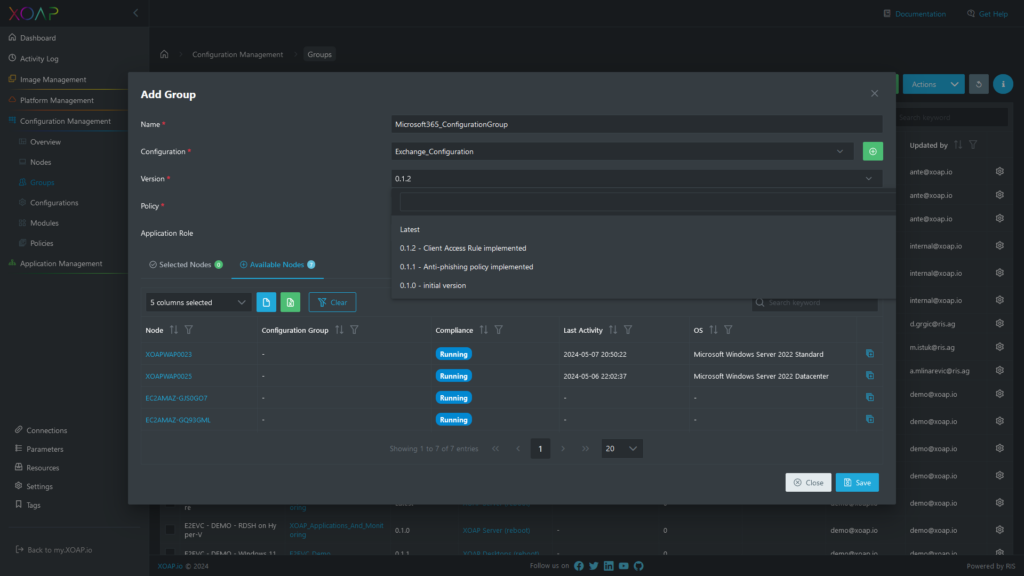Click the blue file export icon
The width and height of the screenshot is (1024, 576).
pos(266,302)
